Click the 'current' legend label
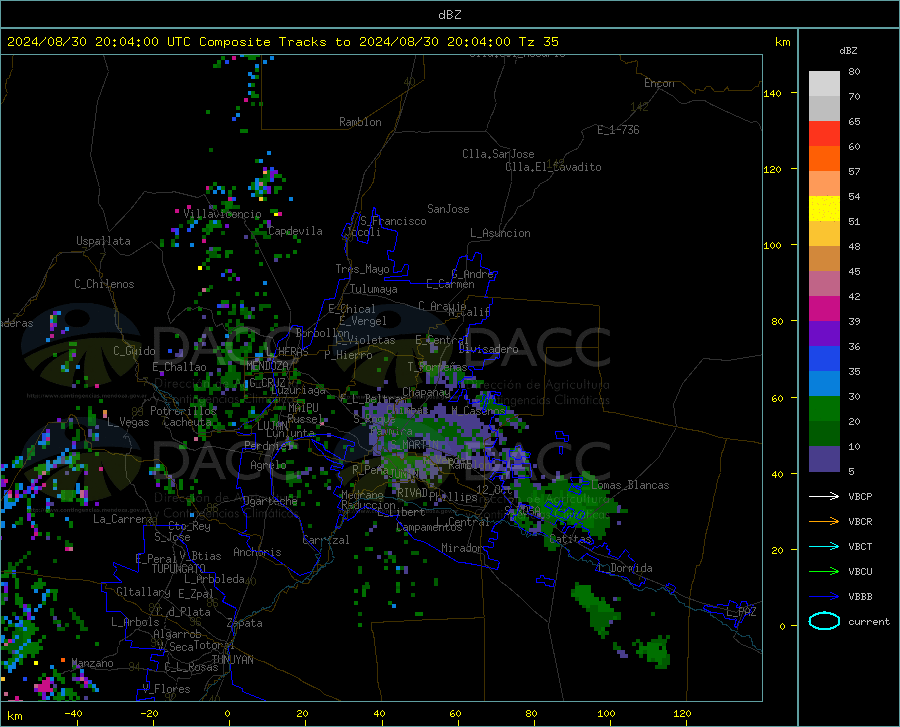Image resolution: width=900 pixels, height=727 pixels. 869,621
